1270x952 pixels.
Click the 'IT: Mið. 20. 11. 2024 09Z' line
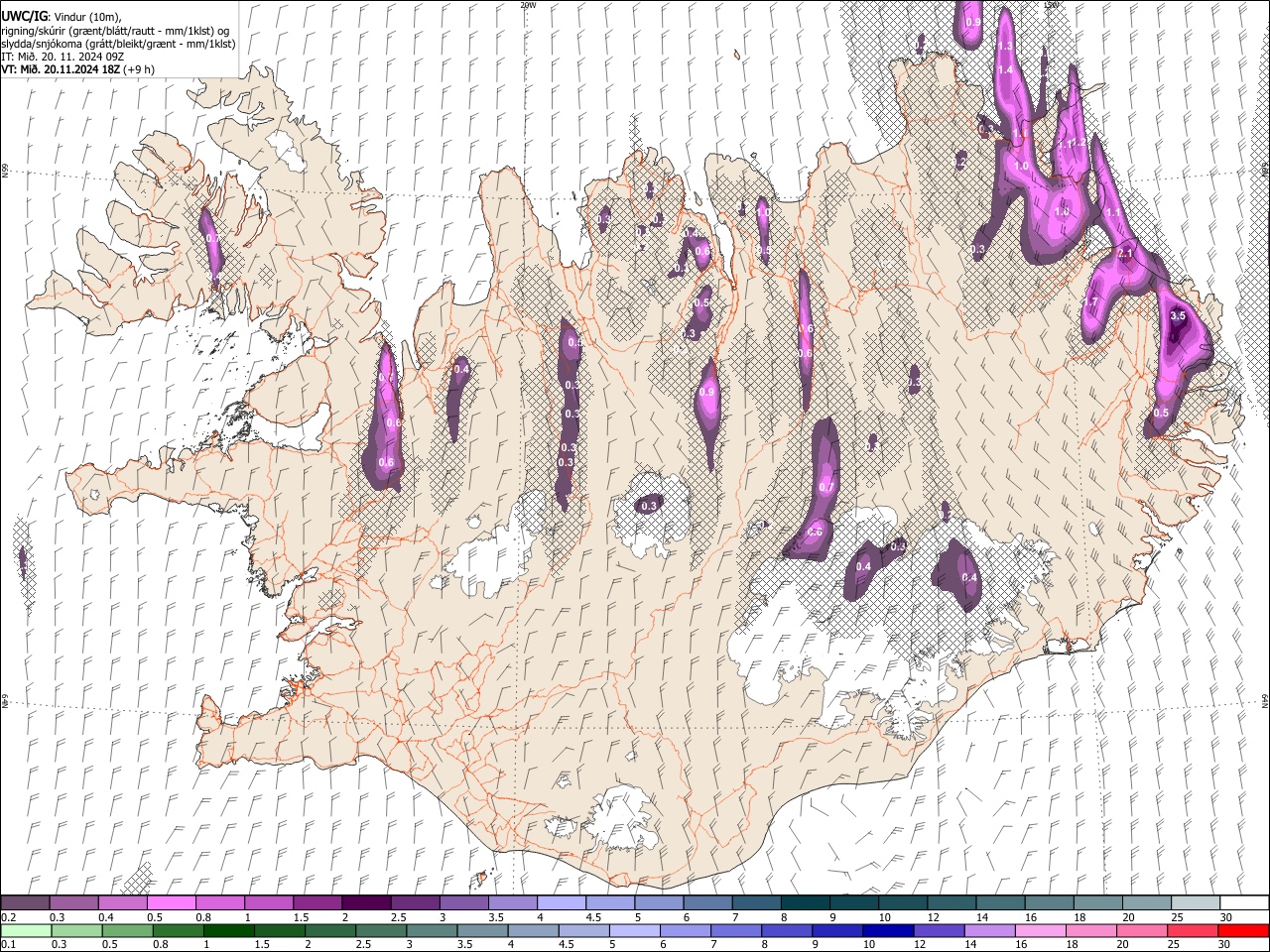click(63, 57)
